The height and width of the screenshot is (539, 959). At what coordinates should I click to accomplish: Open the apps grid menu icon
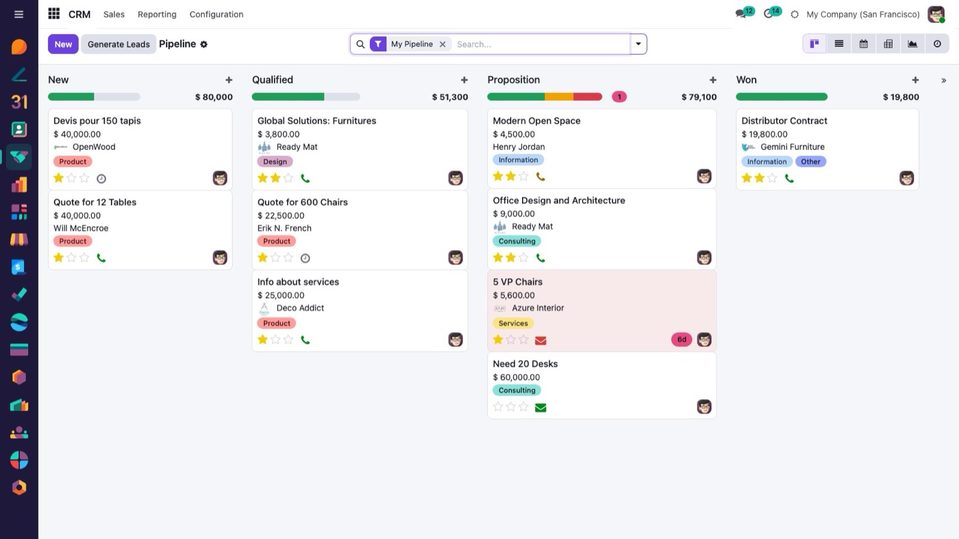[54, 13]
